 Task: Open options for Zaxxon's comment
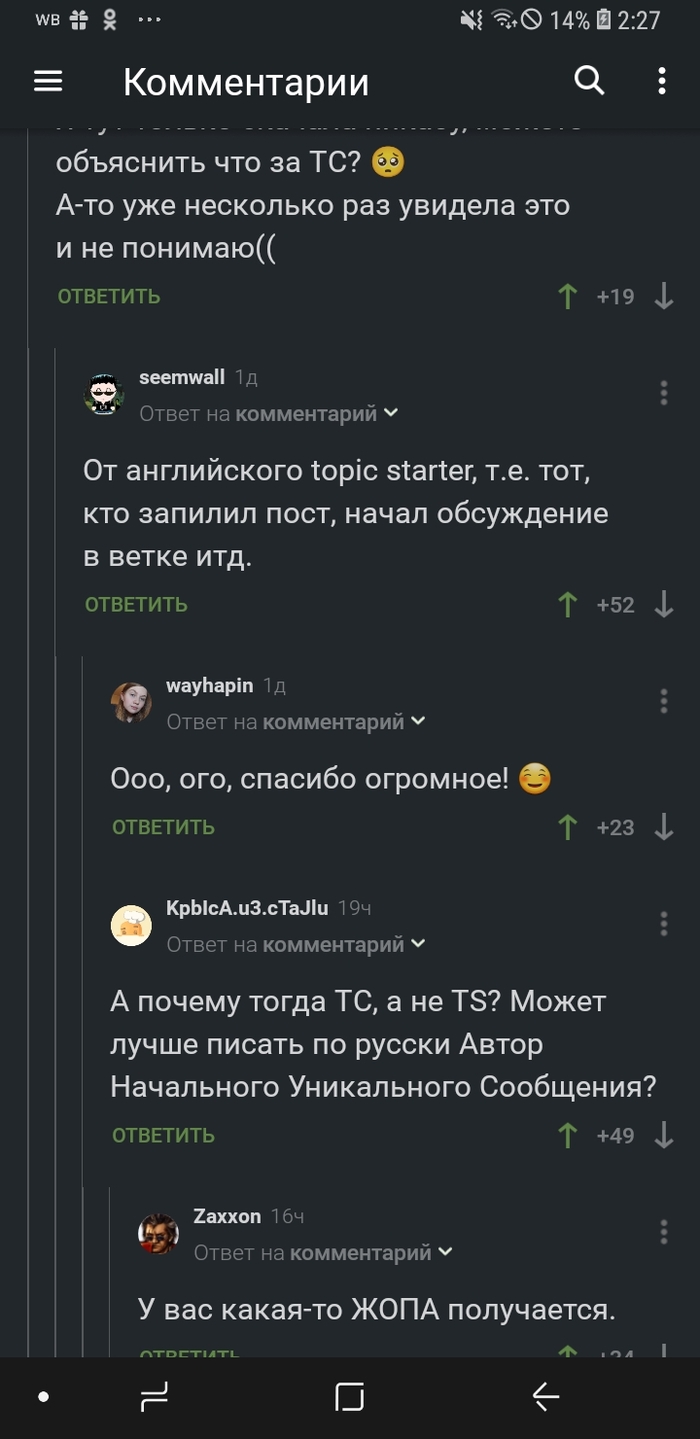click(x=664, y=1231)
